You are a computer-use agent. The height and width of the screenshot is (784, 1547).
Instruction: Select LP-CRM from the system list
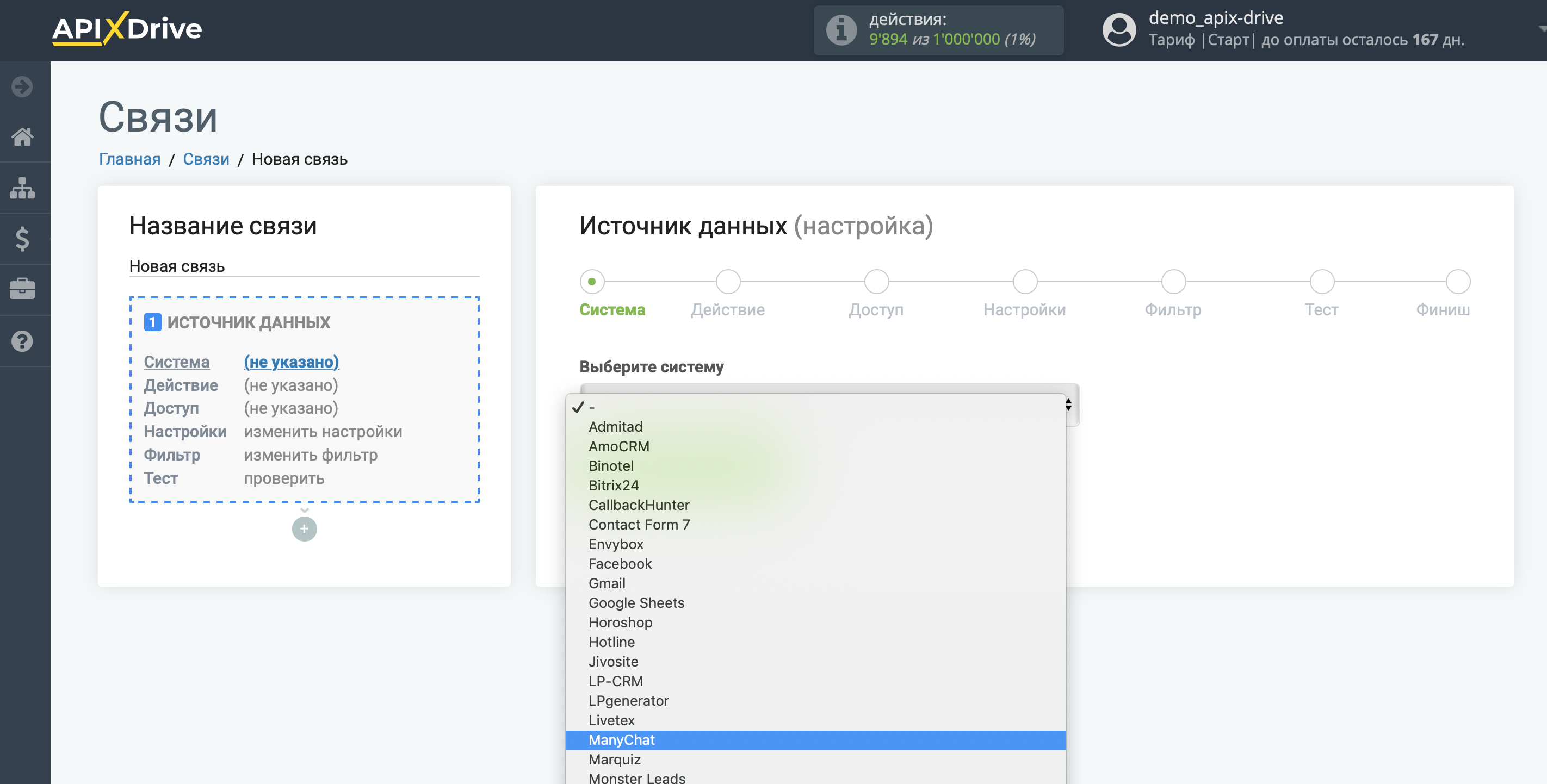coord(815,681)
